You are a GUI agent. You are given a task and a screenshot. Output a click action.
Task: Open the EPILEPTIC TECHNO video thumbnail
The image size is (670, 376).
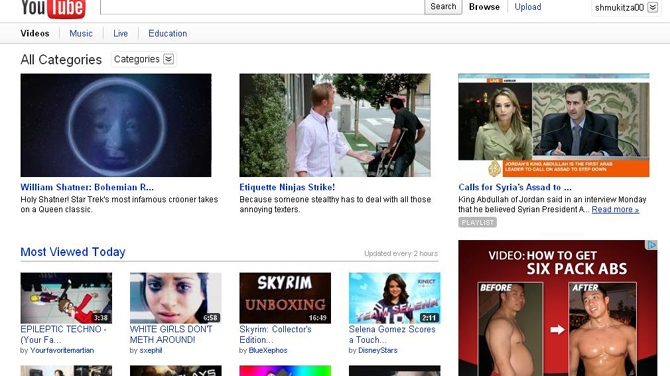(66, 298)
